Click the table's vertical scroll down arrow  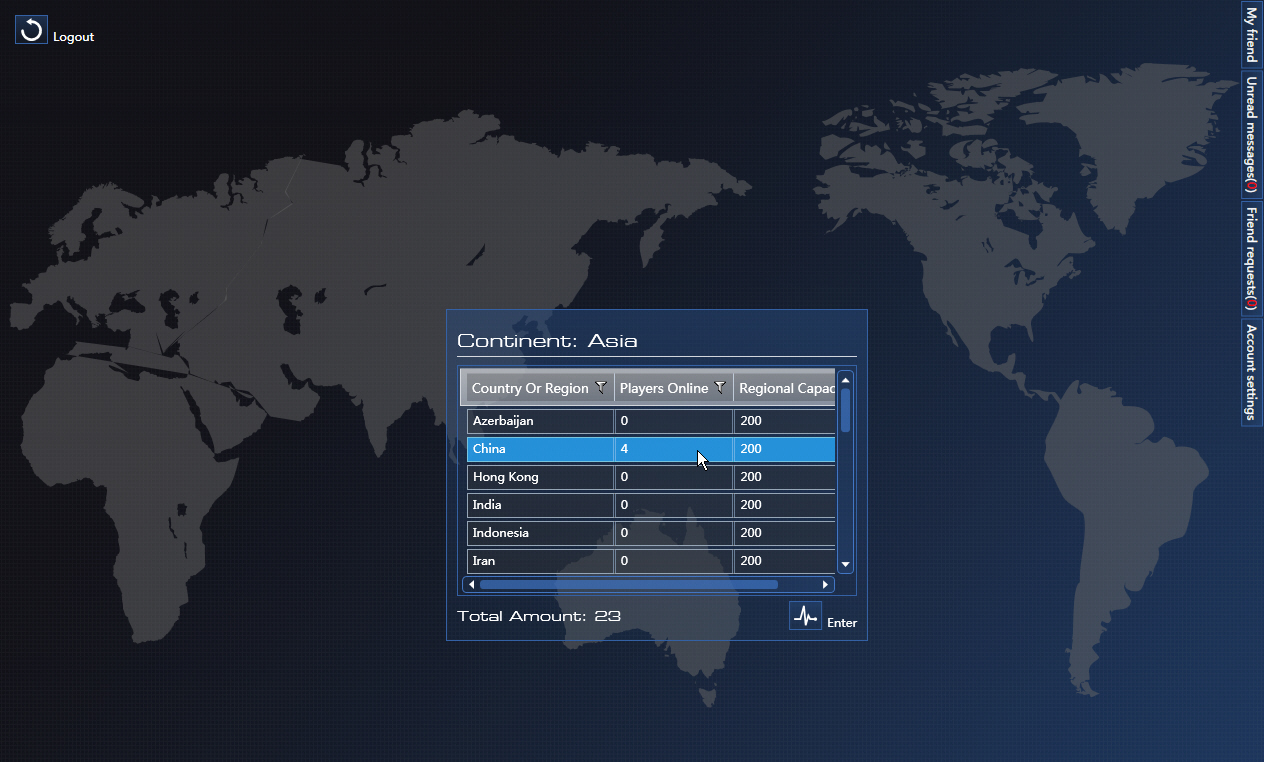(x=845, y=565)
